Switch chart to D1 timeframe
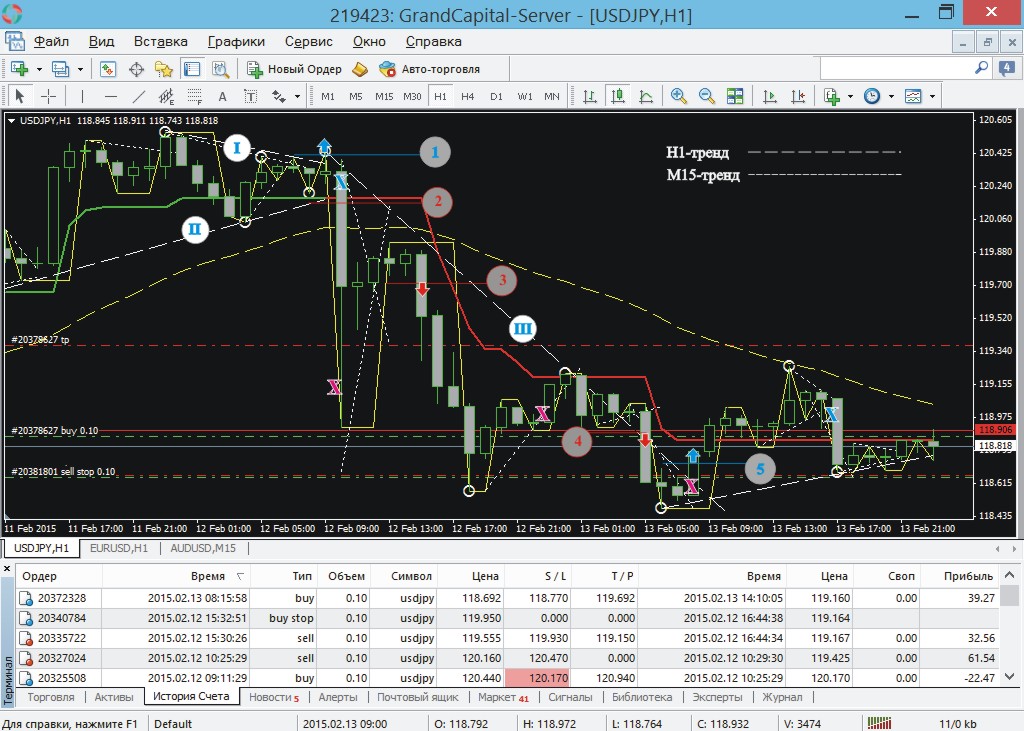Screen dimensions: 1024x731 click(496, 97)
